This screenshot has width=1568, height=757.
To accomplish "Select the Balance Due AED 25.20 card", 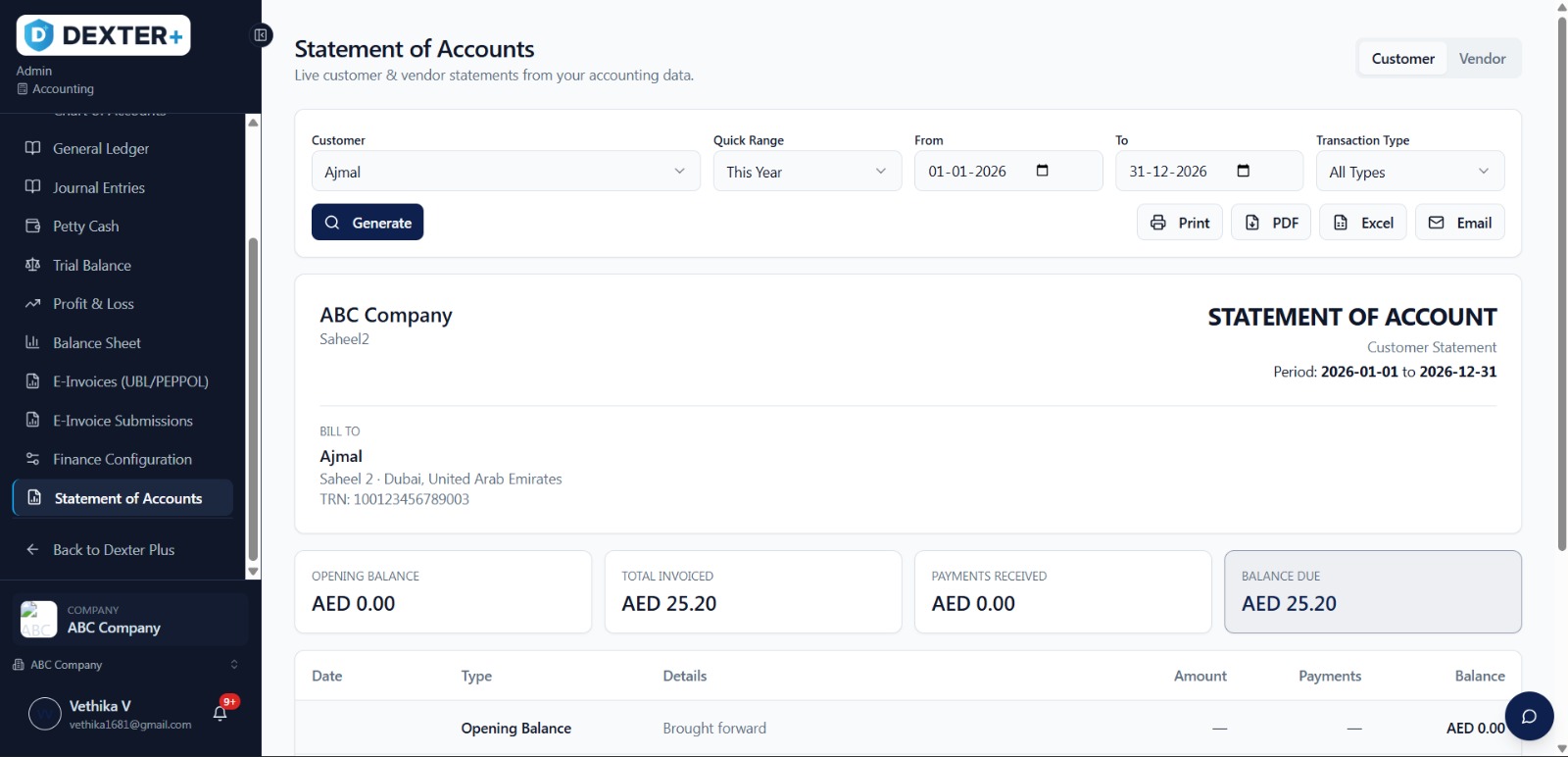I will [1373, 591].
